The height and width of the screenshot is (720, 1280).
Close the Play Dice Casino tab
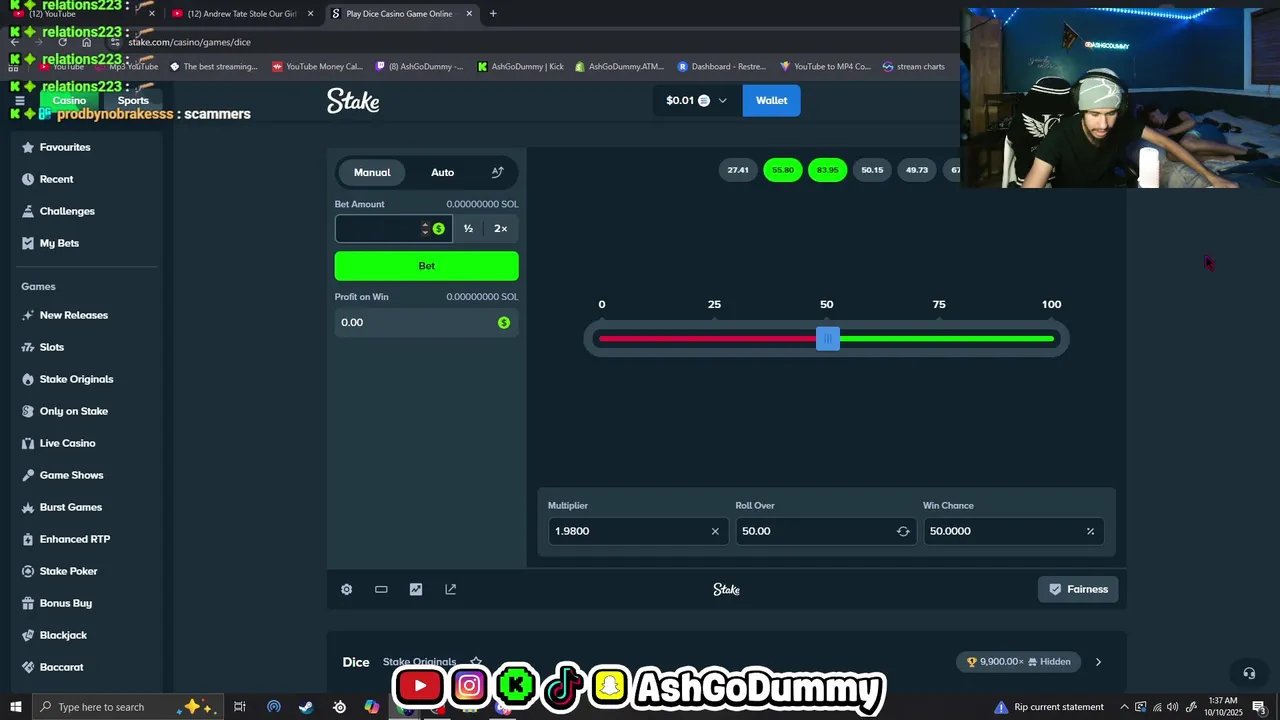pyautogui.click(x=469, y=14)
